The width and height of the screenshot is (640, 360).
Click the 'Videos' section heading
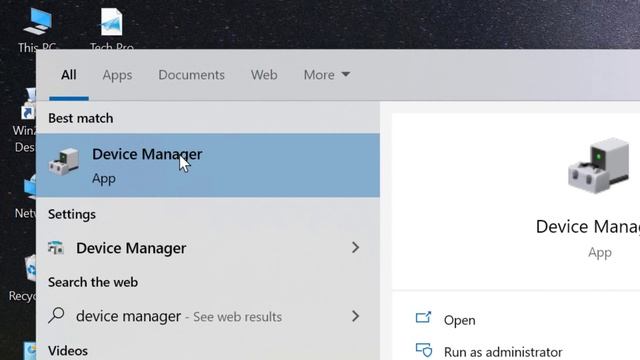[x=68, y=351]
